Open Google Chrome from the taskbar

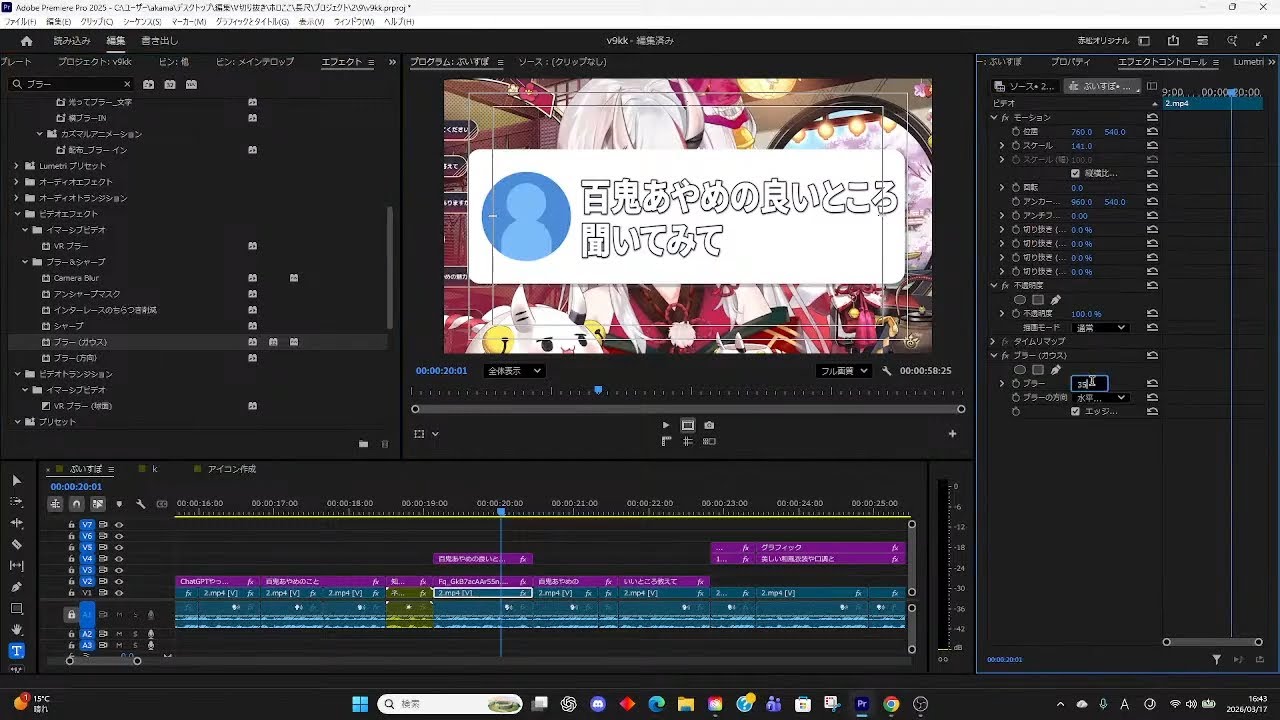point(891,704)
